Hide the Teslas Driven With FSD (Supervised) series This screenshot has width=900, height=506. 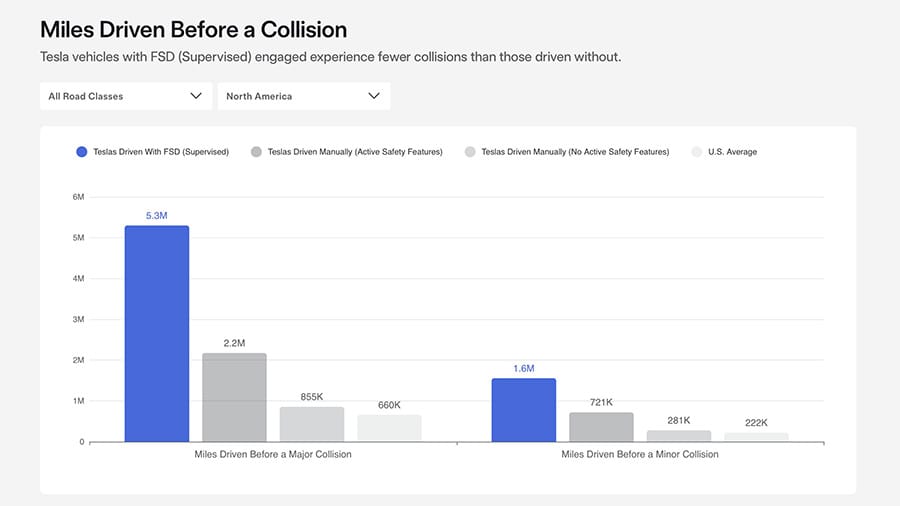161,152
